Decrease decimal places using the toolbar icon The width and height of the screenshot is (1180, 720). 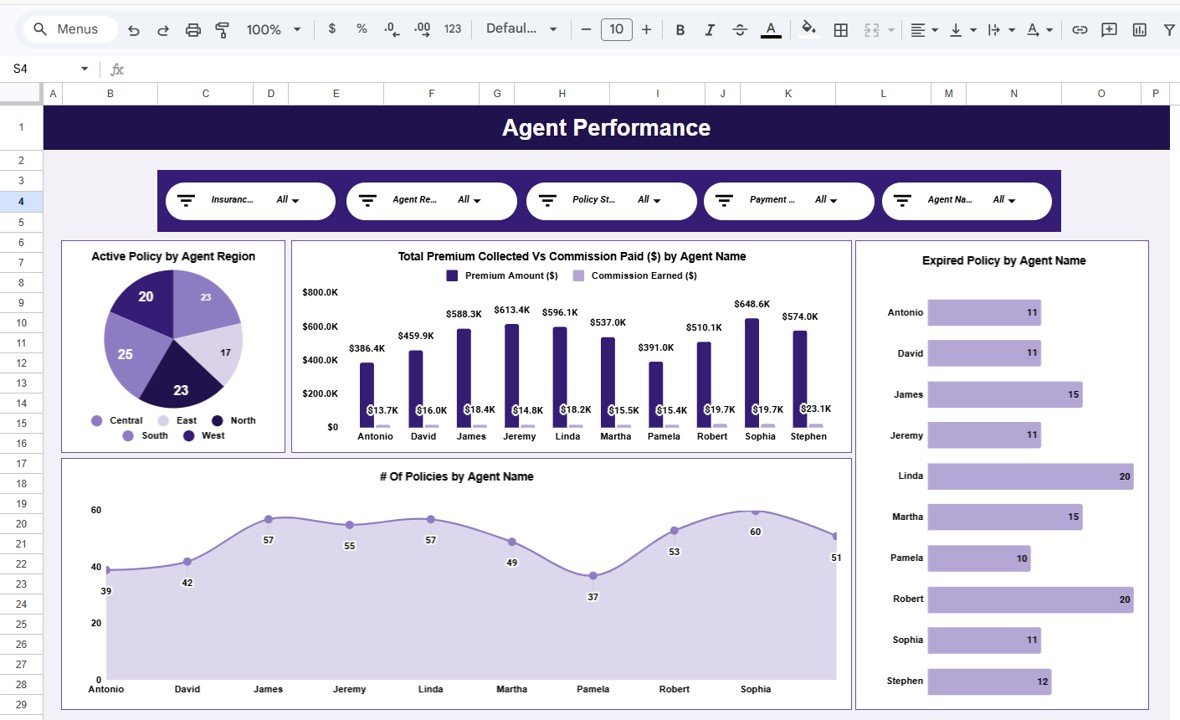(x=390, y=30)
